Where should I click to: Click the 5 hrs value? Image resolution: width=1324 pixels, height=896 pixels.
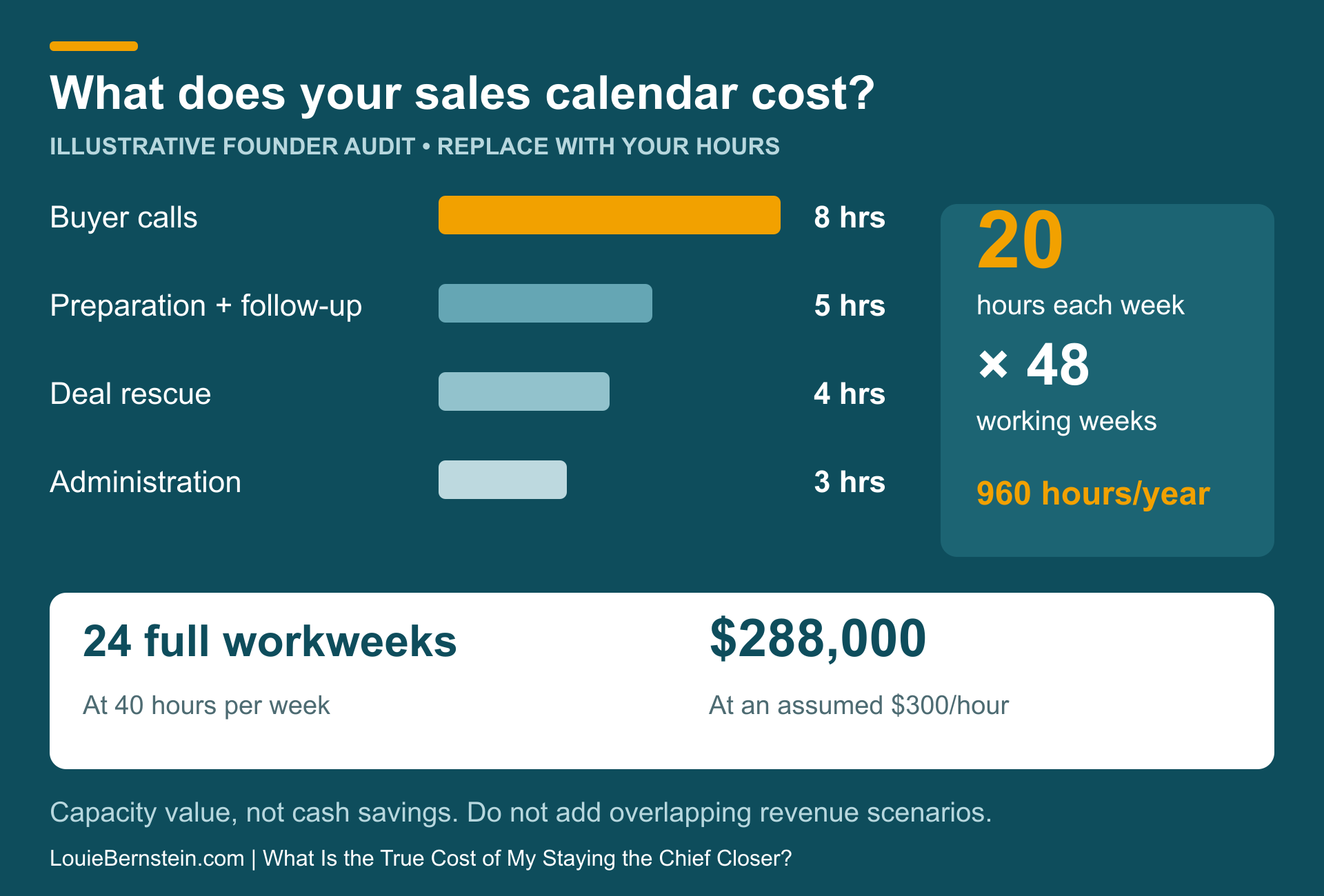849,305
